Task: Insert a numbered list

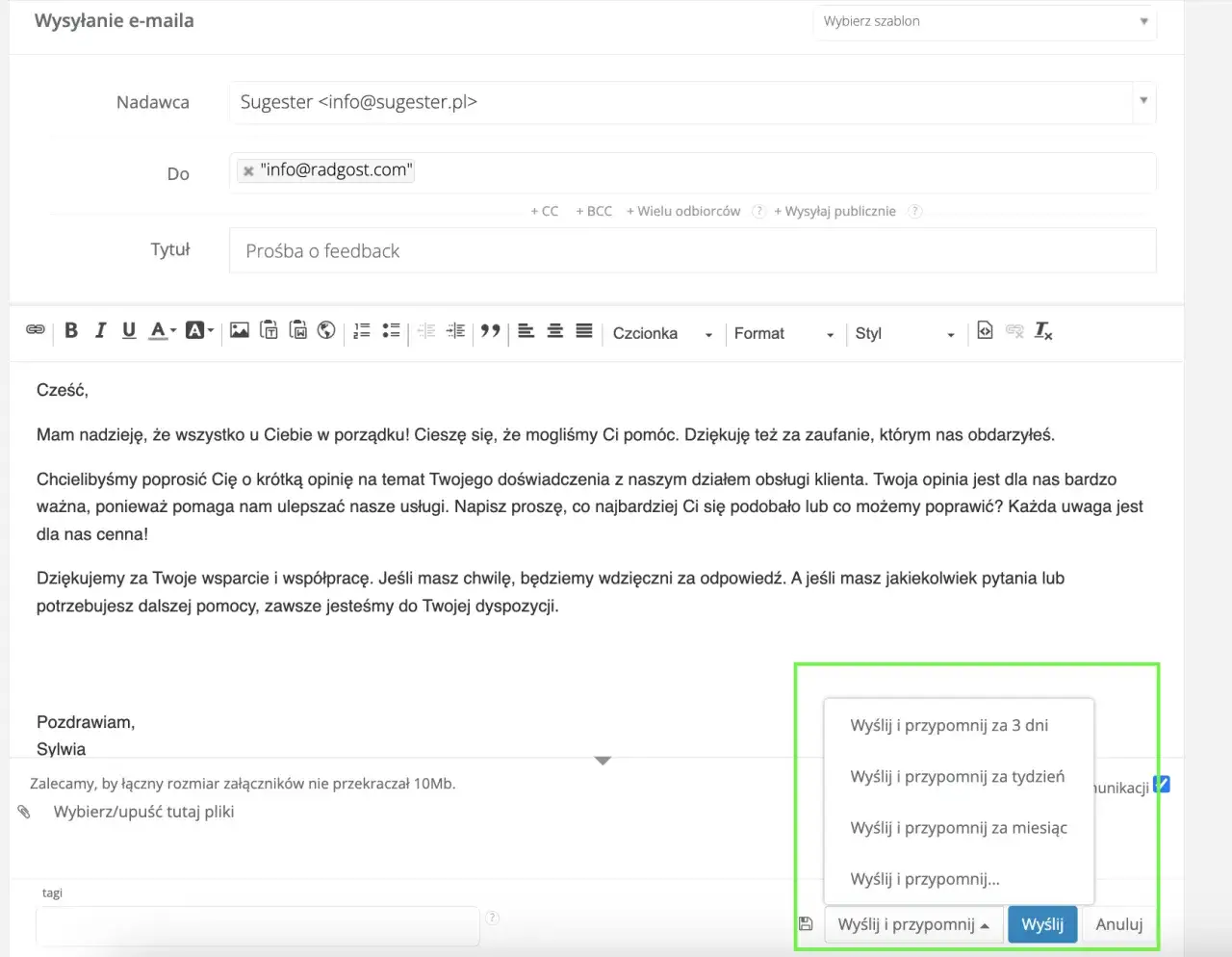Action: pyautogui.click(x=362, y=331)
